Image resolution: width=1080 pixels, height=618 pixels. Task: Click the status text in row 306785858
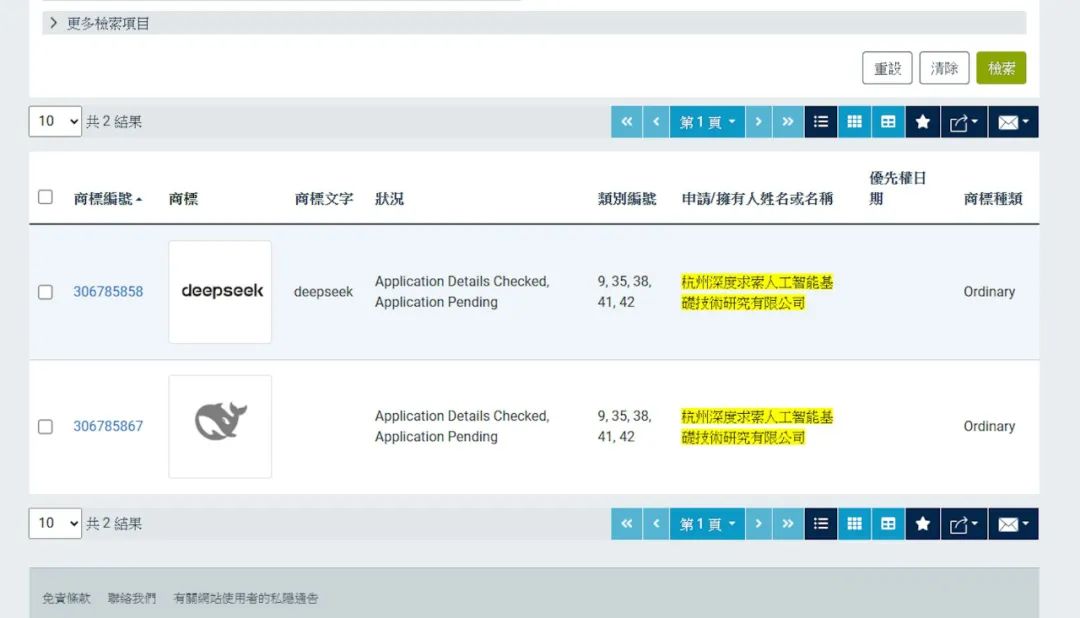click(x=462, y=291)
